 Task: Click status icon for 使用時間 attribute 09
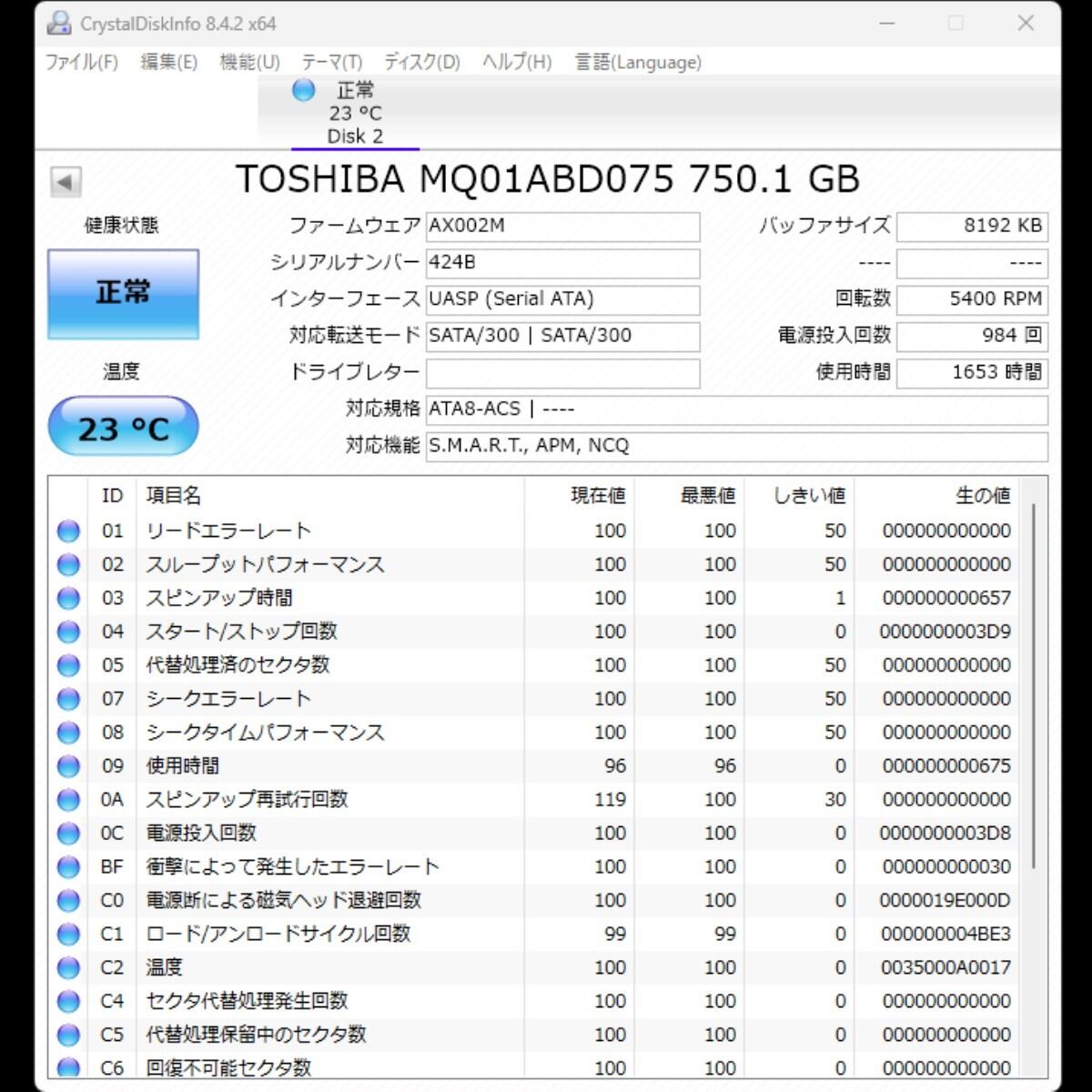tap(68, 766)
